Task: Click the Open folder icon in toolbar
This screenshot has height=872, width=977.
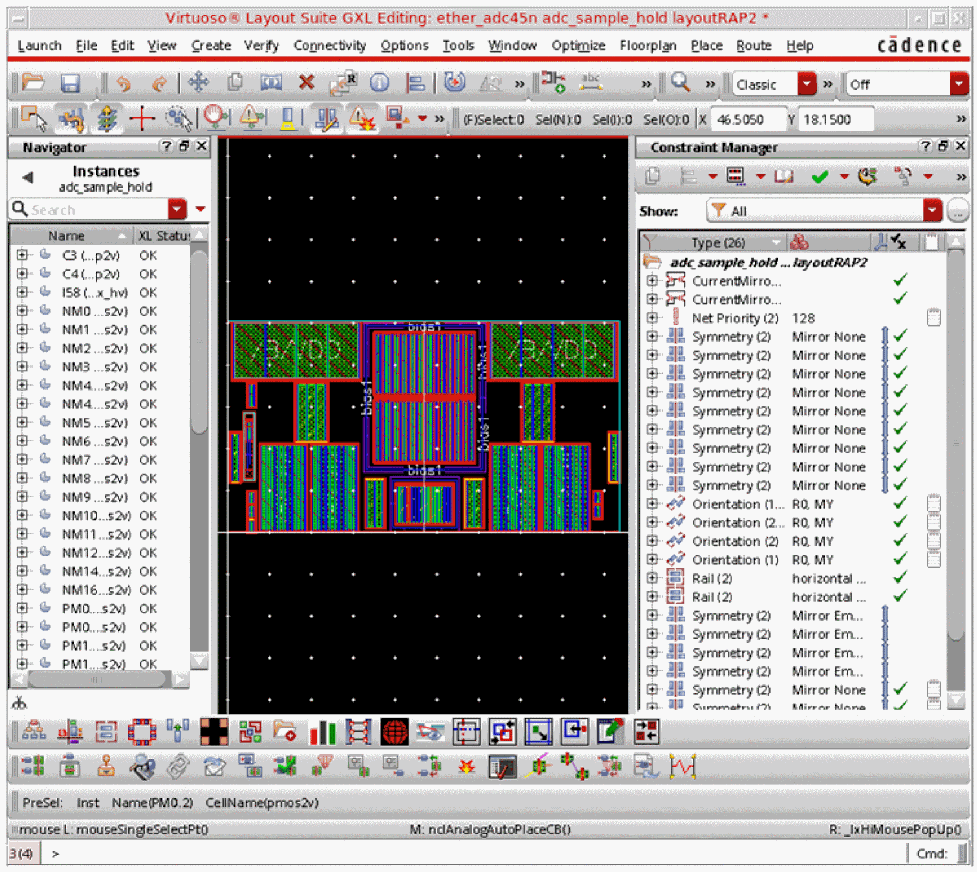Action: (x=33, y=84)
